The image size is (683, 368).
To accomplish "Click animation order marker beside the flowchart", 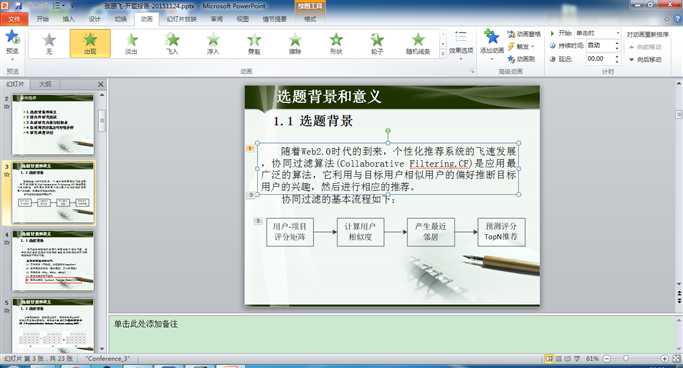I will (x=258, y=221).
